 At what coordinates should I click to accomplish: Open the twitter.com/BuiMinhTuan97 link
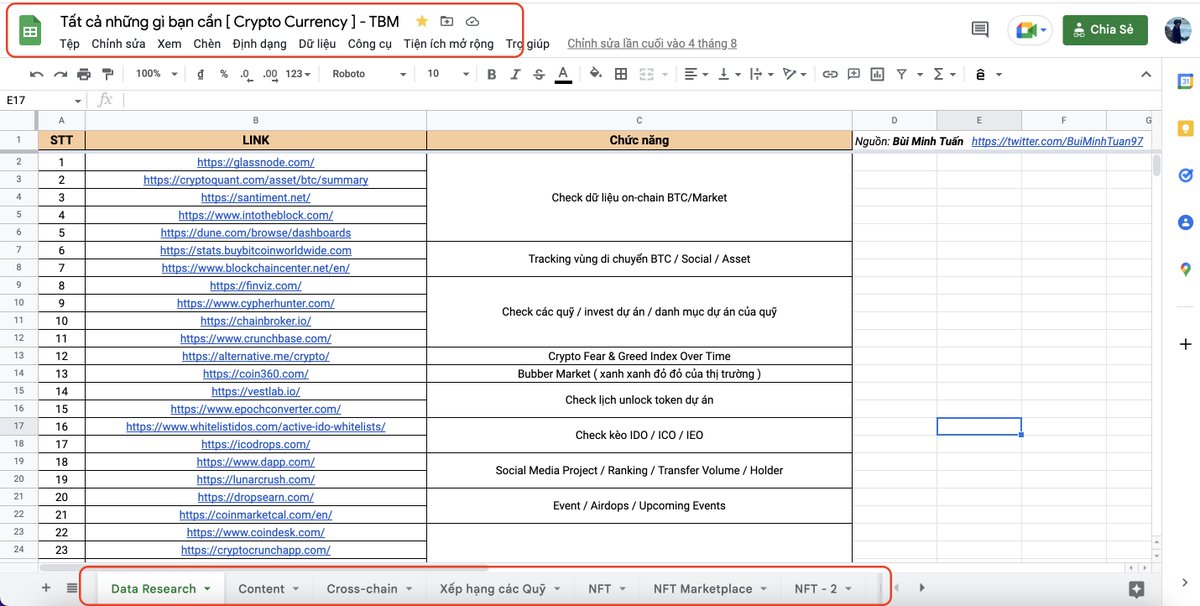[1057, 141]
